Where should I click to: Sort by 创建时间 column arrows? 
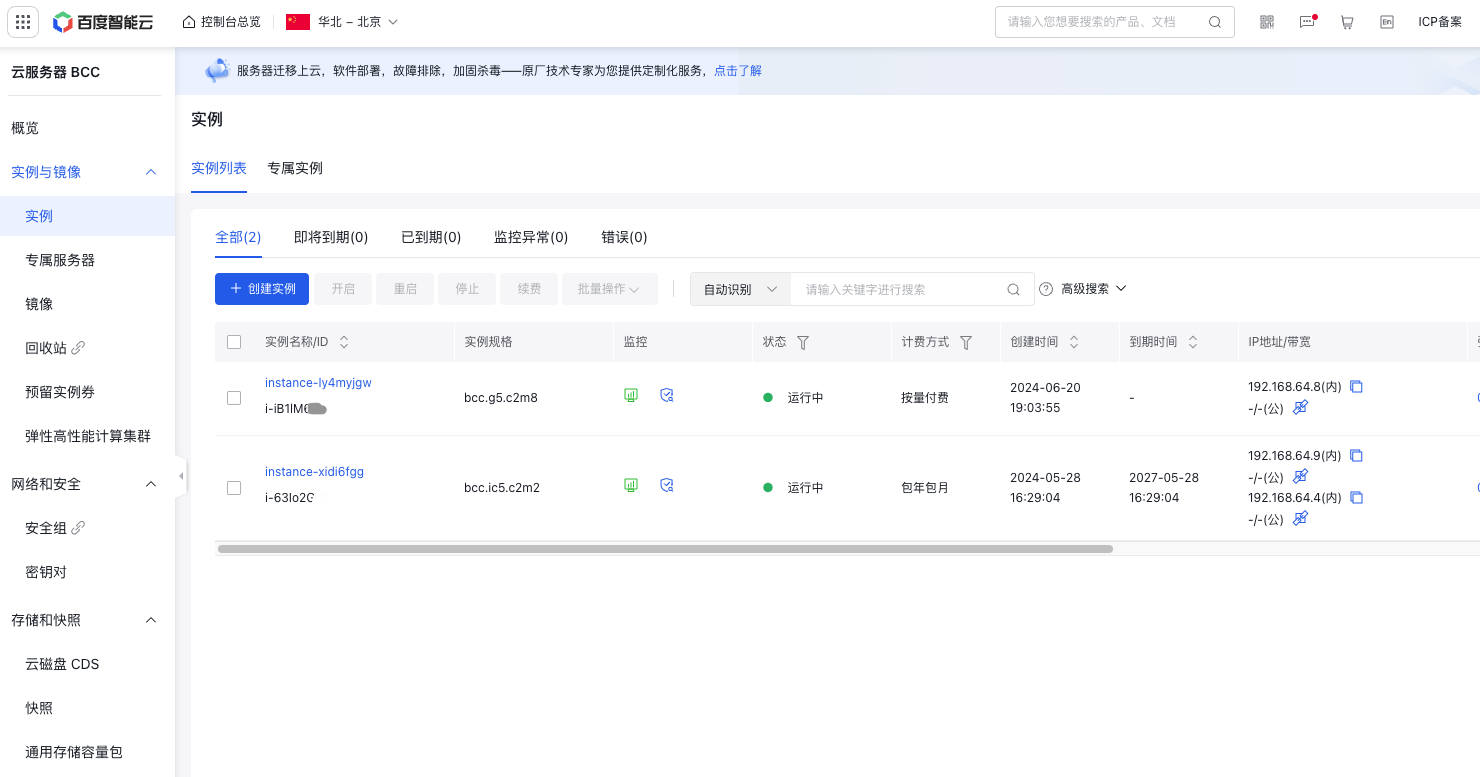coord(1074,342)
